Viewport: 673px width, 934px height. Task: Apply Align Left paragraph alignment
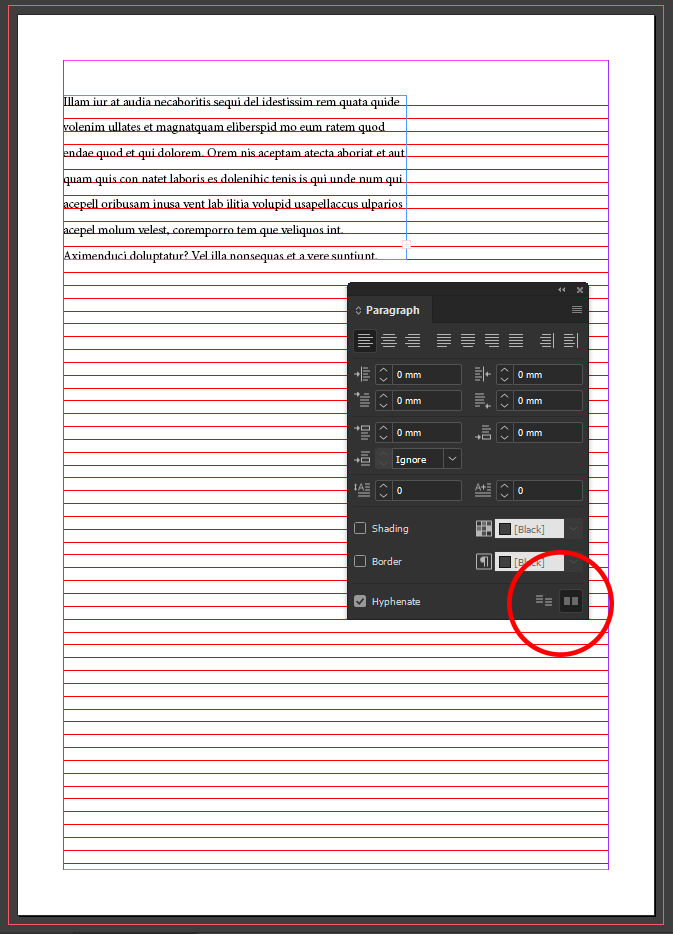pos(365,341)
